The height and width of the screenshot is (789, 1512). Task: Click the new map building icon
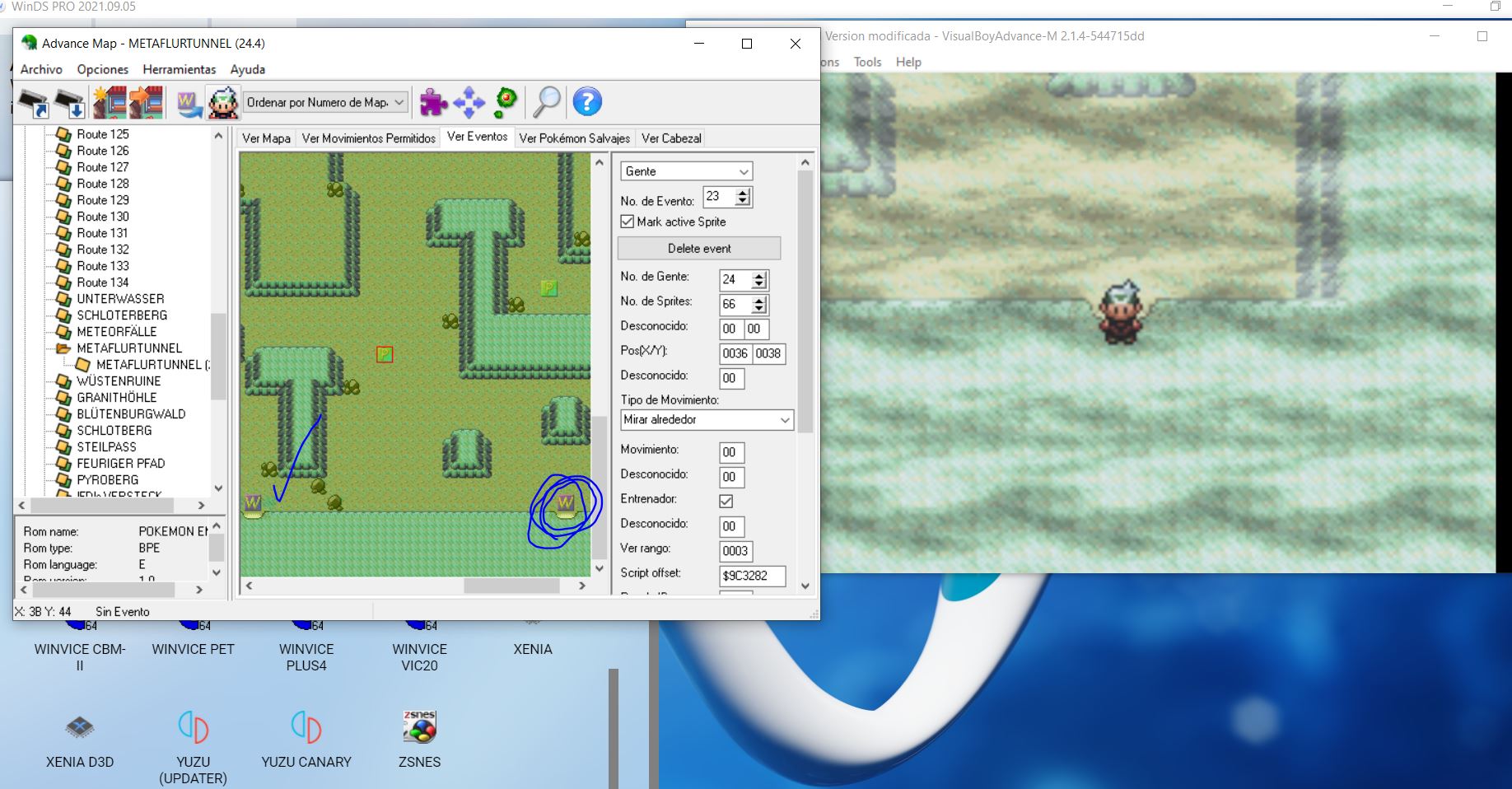(110, 103)
